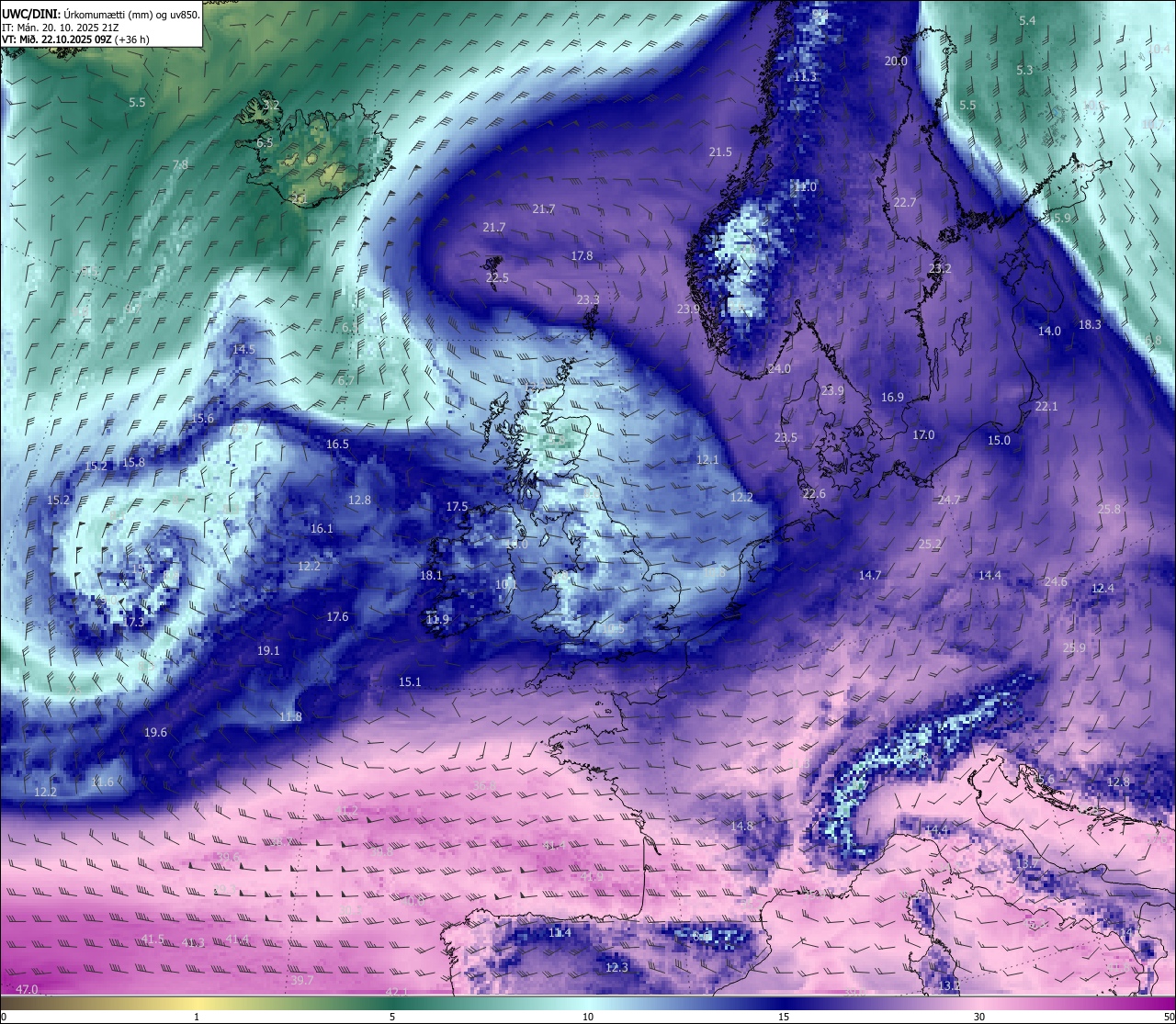
Task: Click the map value 16.1
Action: pos(322,529)
